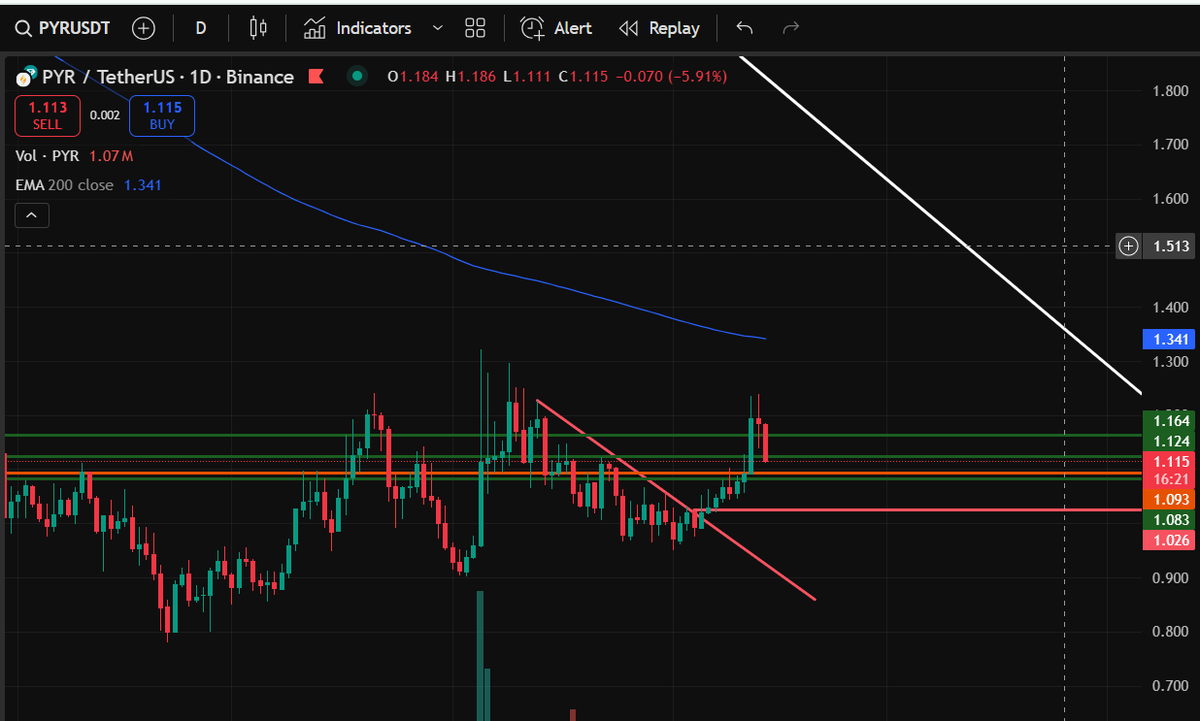This screenshot has height=721, width=1200.
Task: Expand indicator templates dropdown arrow
Action: coord(437,28)
